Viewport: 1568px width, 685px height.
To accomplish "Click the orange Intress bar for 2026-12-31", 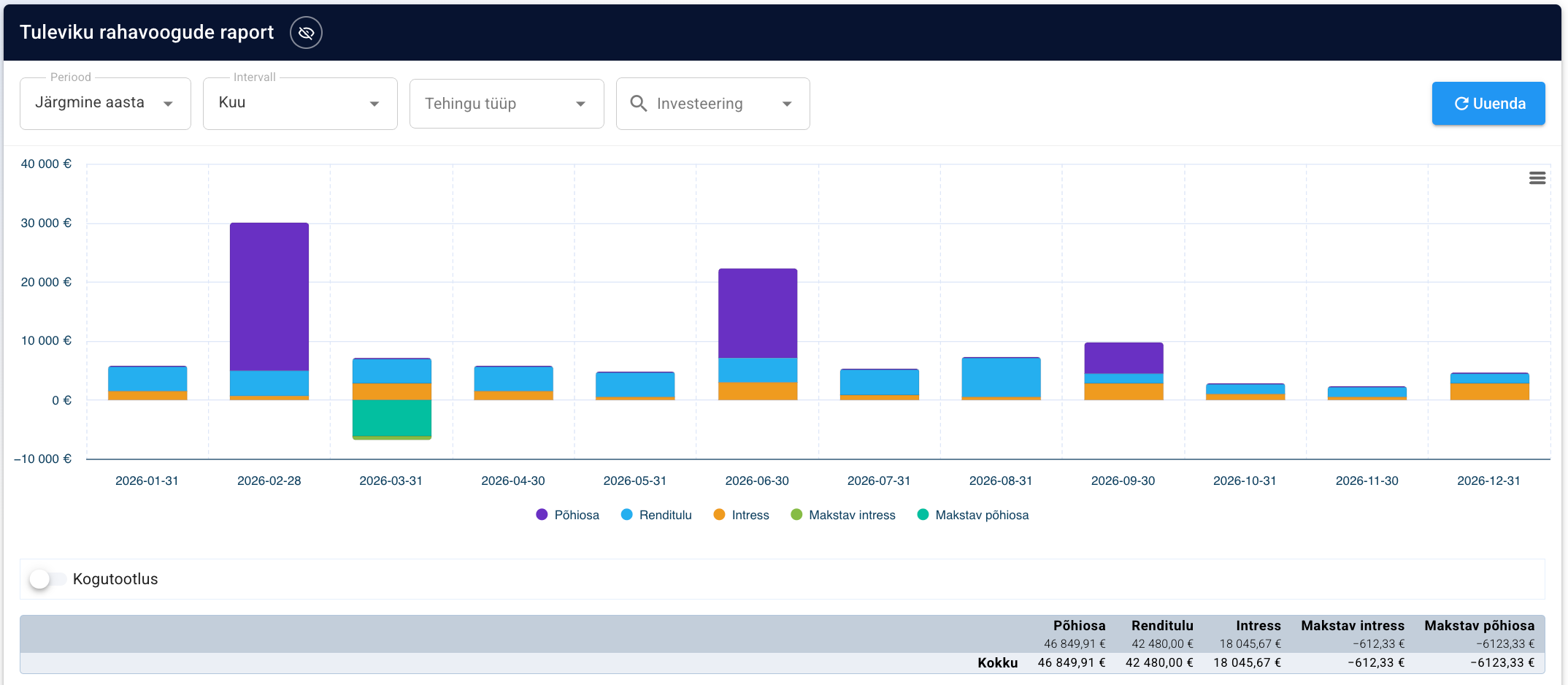I will tap(1490, 391).
